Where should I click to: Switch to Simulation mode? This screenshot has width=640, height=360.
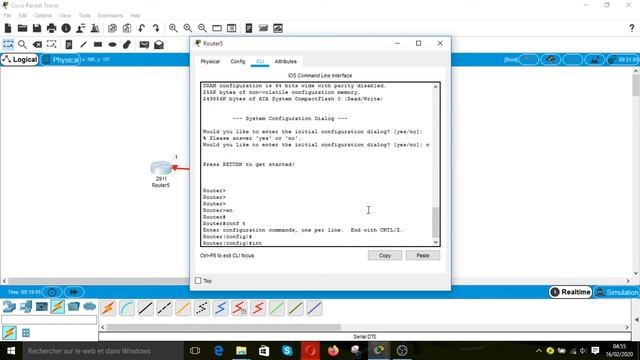pos(617,292)
